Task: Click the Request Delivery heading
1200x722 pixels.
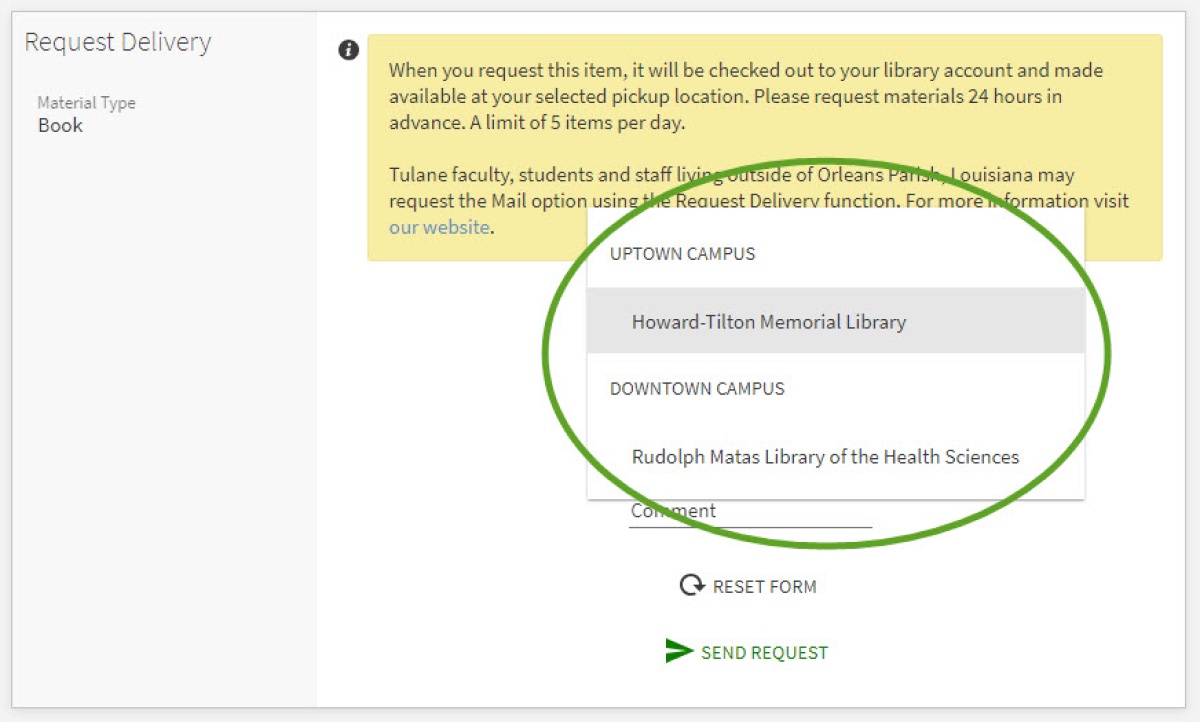Action: [x=118, y=42]
